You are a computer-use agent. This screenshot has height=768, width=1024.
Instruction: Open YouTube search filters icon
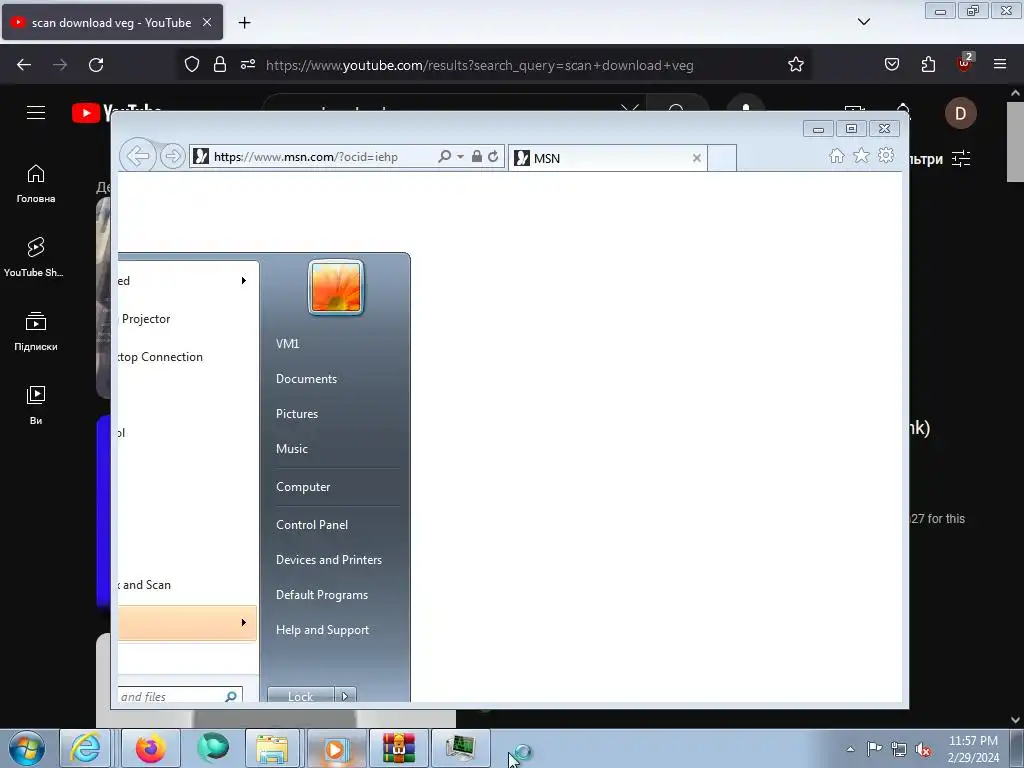click(961, 159)
